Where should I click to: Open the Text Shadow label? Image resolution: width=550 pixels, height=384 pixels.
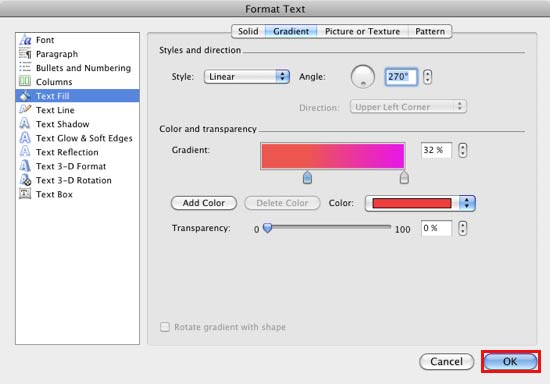[62, 124]
